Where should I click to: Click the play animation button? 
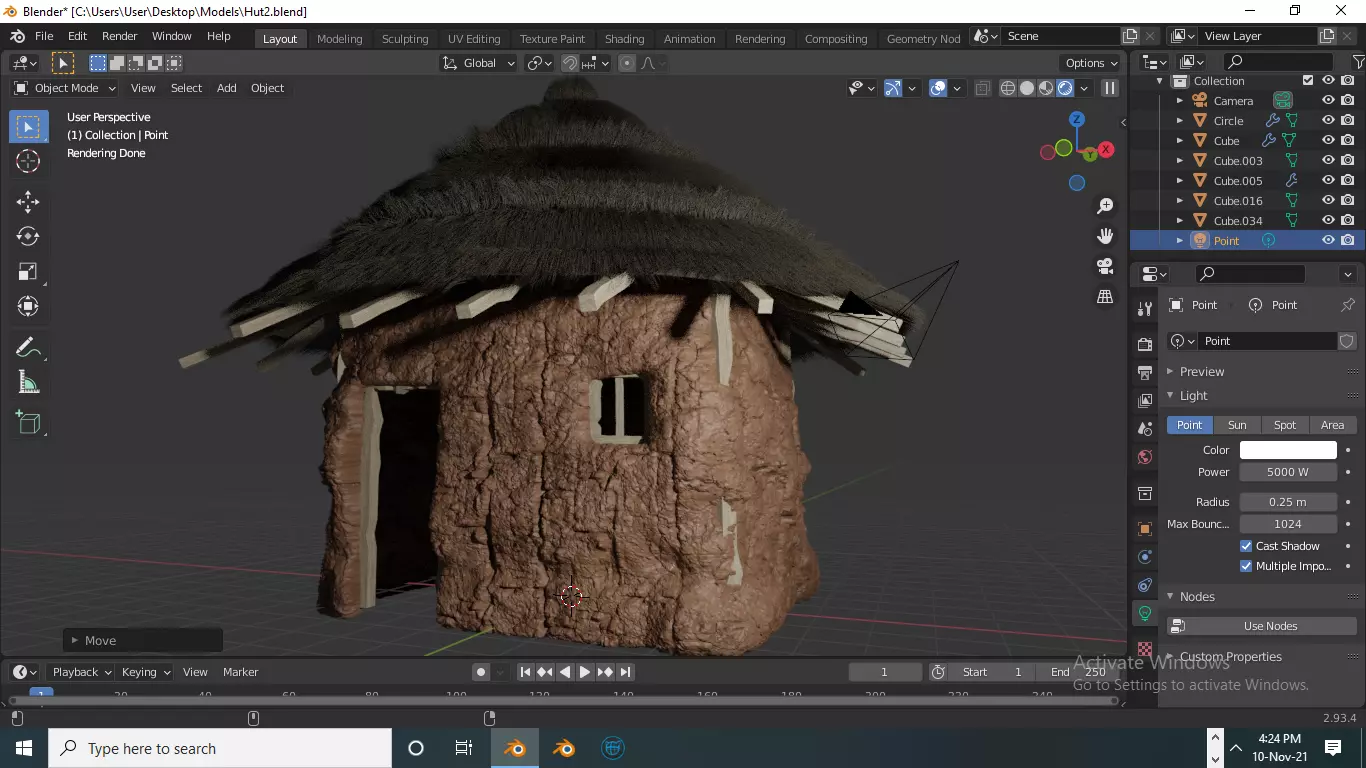pos(585,672)
